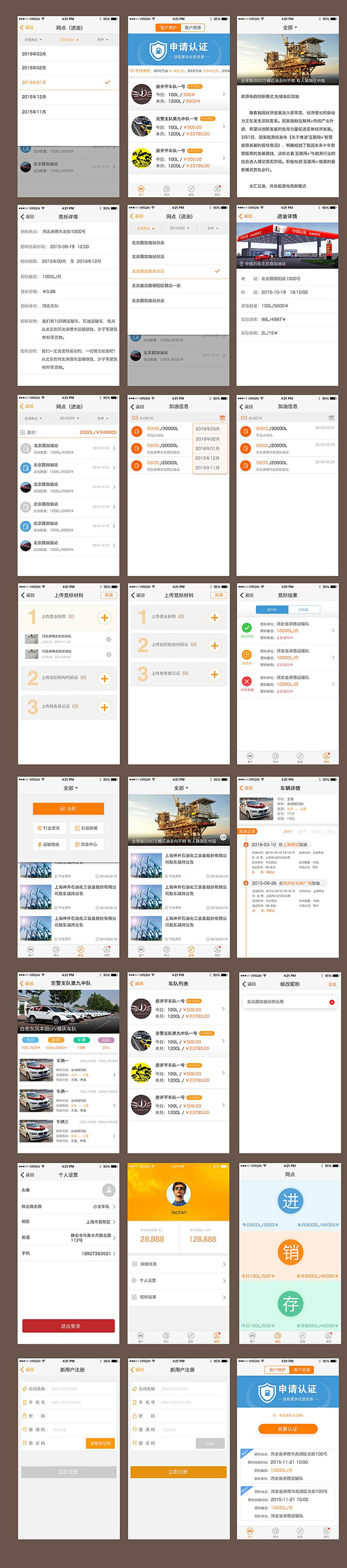
Task: Open 招标结果 row on laotan profile
Action: (x=178, y=1296)
